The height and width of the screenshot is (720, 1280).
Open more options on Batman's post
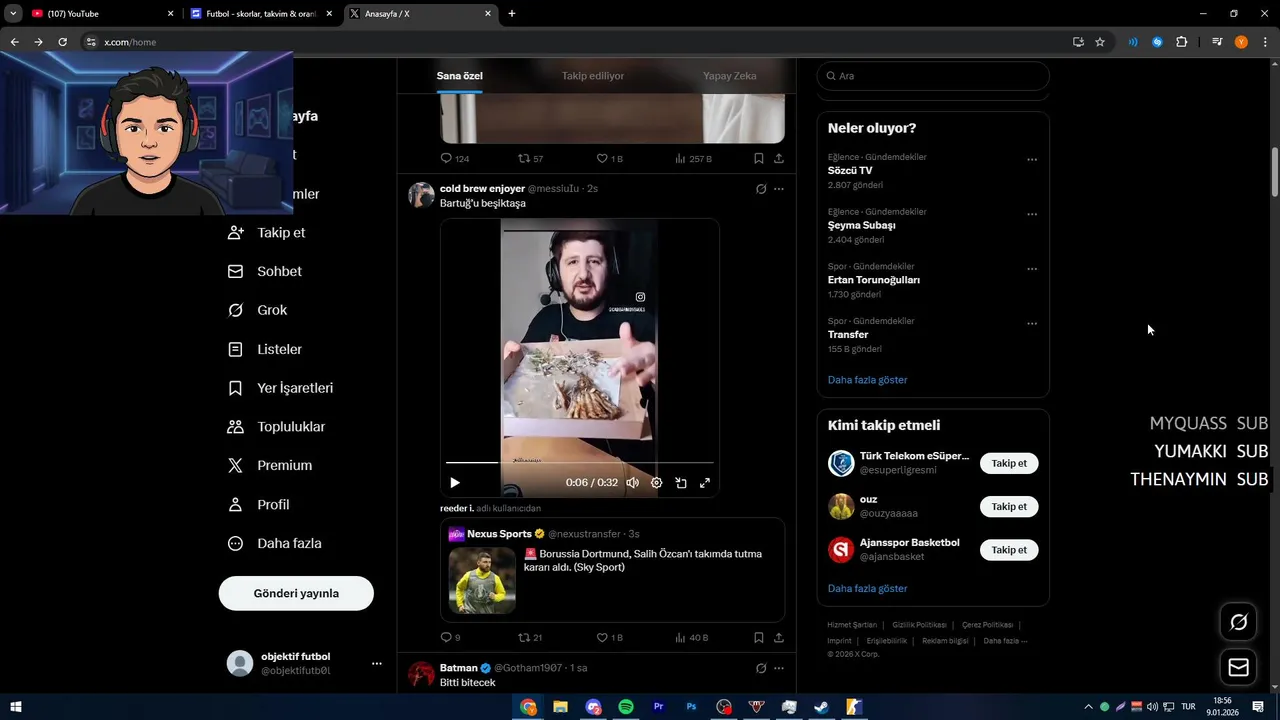pos(779,668)
